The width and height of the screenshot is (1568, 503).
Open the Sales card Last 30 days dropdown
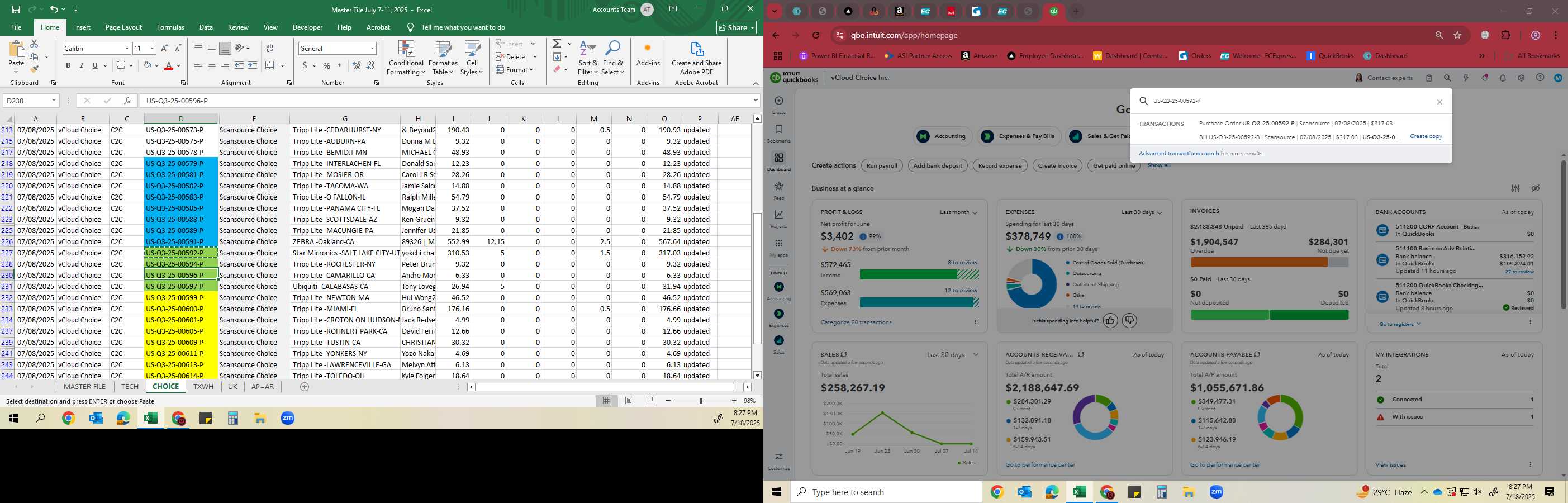click(953, 355)
